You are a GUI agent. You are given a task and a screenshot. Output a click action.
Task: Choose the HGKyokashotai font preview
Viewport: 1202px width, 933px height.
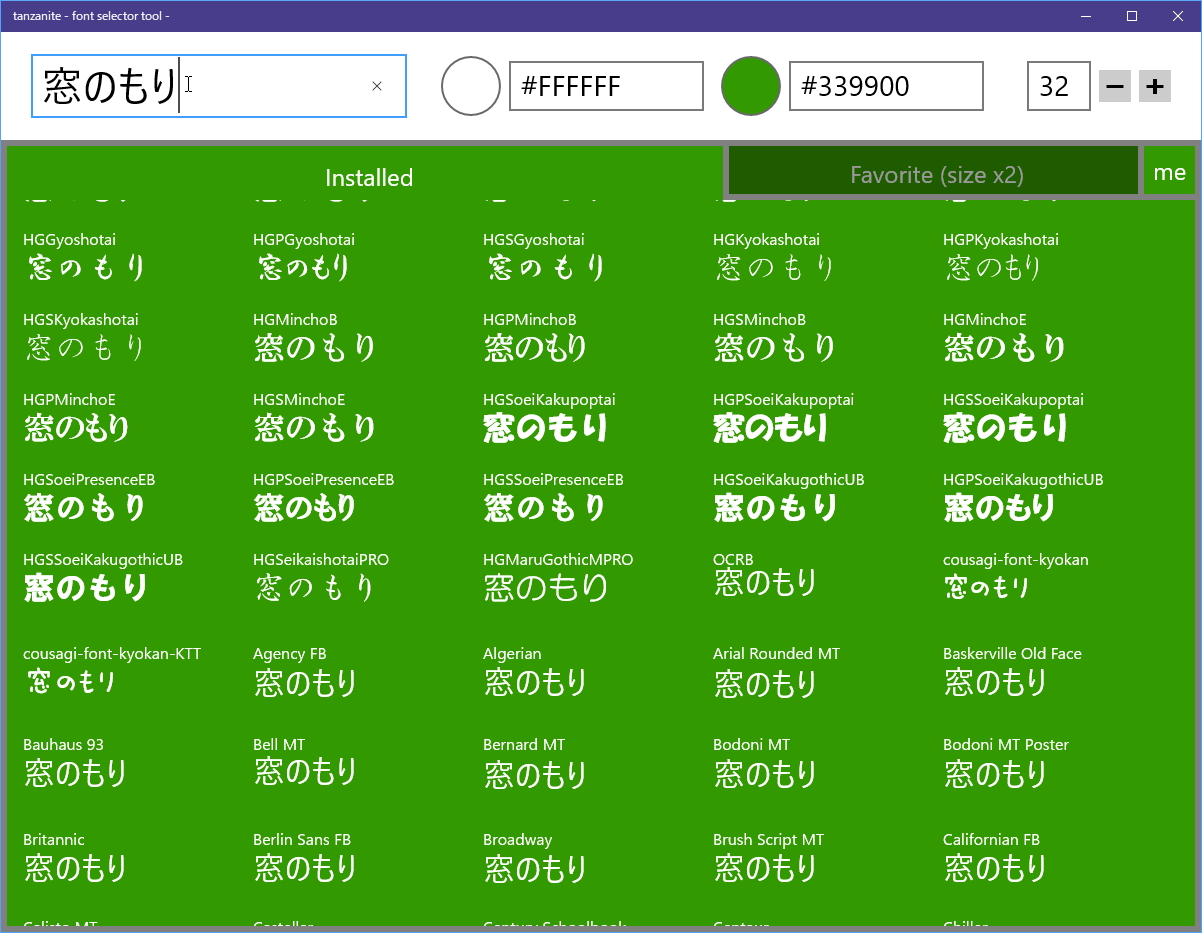775,256
